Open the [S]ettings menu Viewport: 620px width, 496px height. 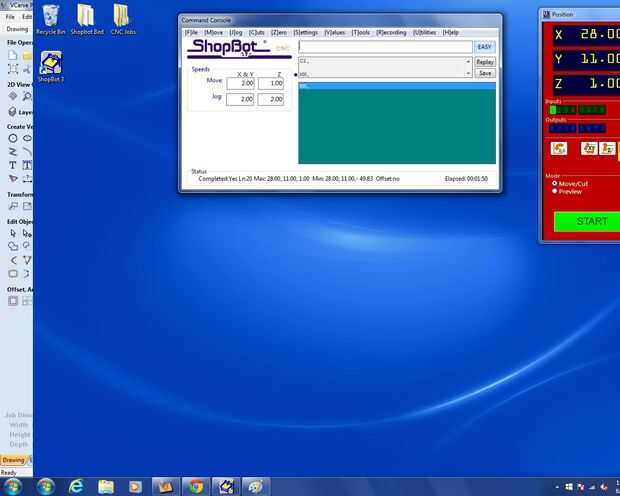[305, 32]
